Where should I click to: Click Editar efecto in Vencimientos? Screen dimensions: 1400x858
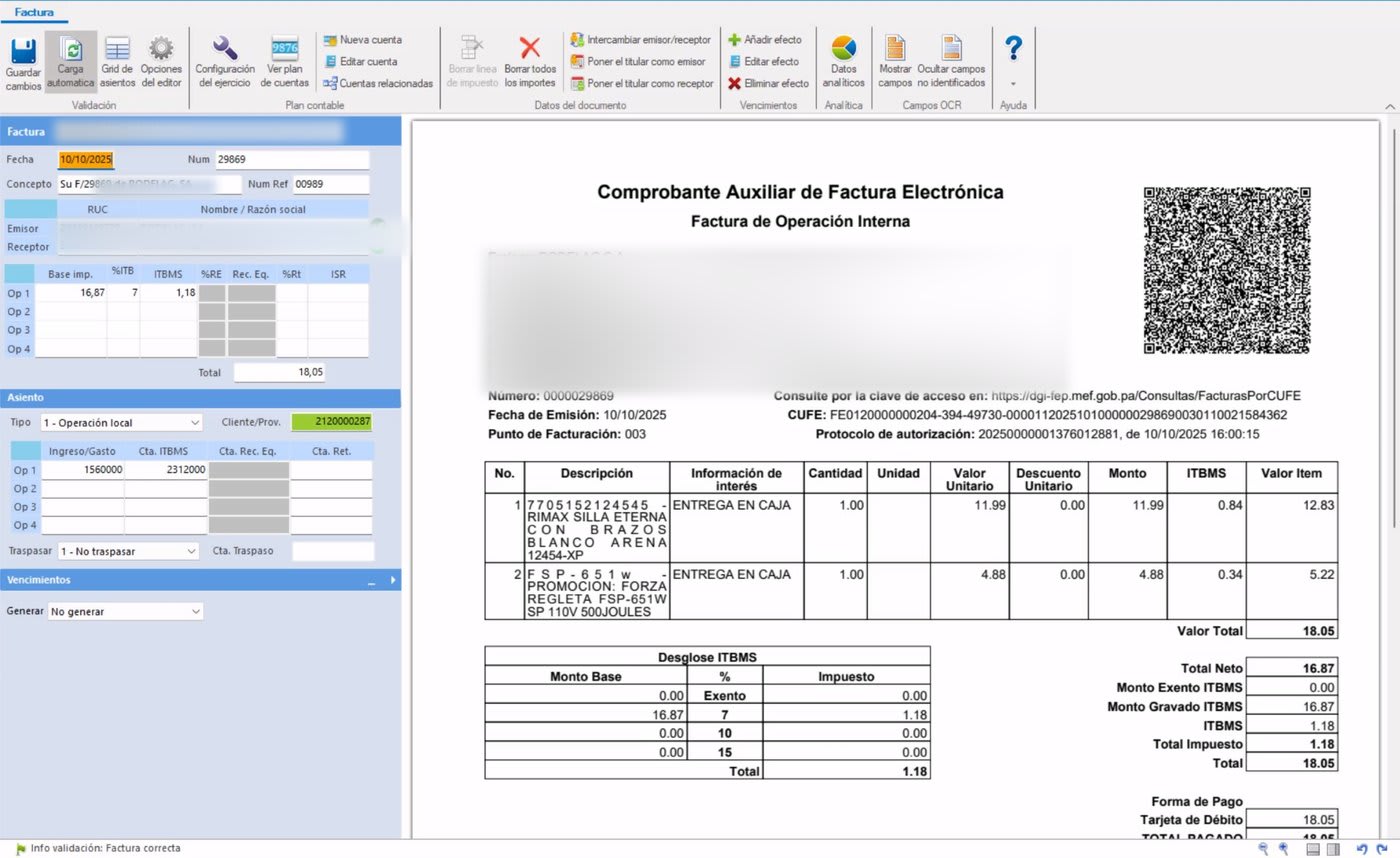point(764,61)
